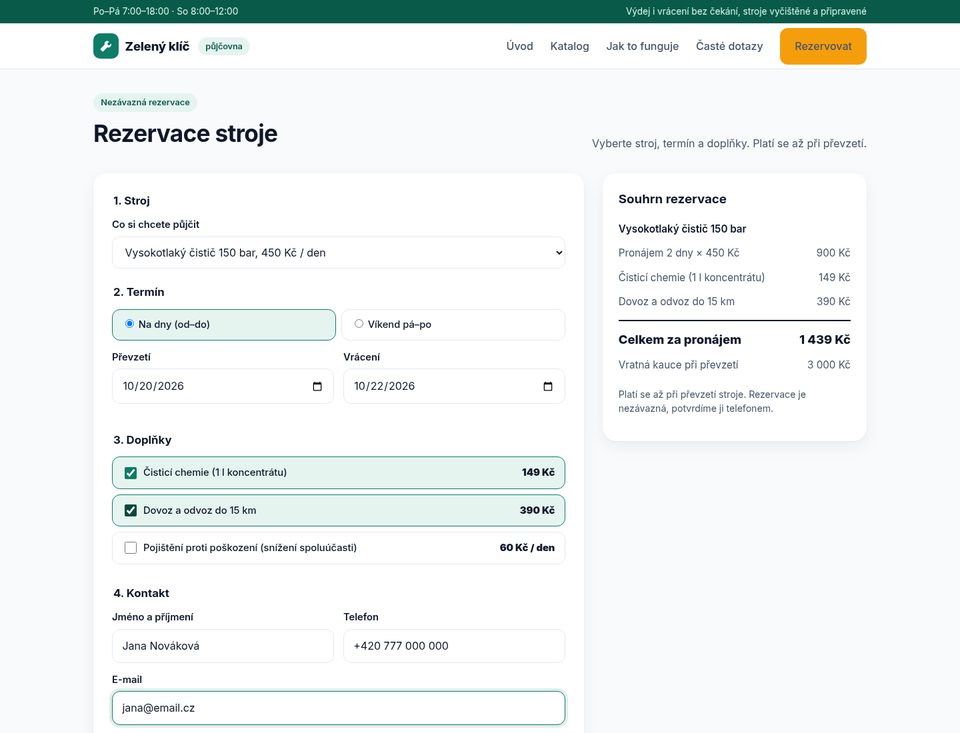Image resolution: width=960 pixels, height=733 pixels.
Task: Focus the Převzetí date field
Action: tap(223, 386)
